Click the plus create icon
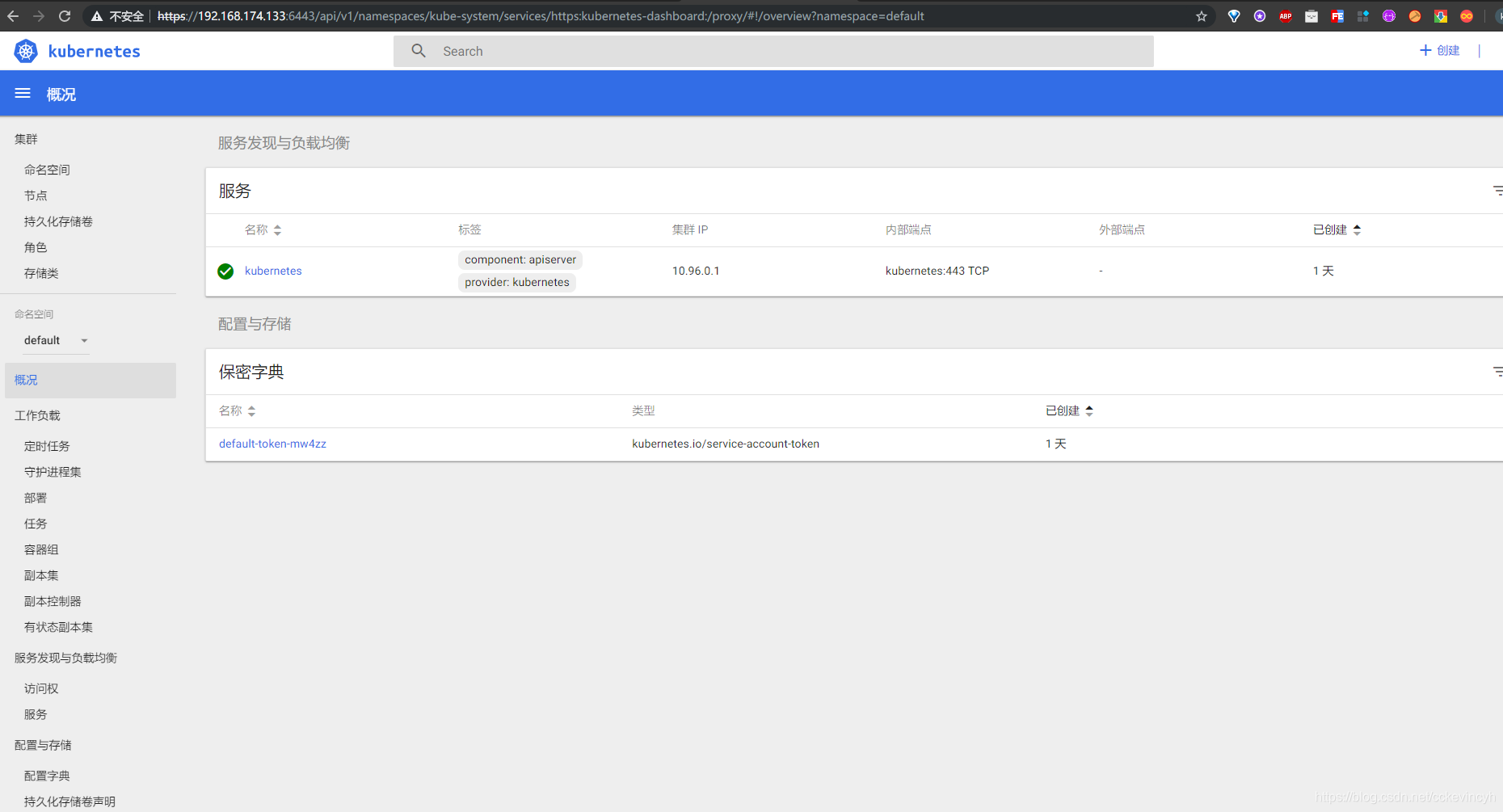This screenshot has height=812, width=1503. [1425, 50]
